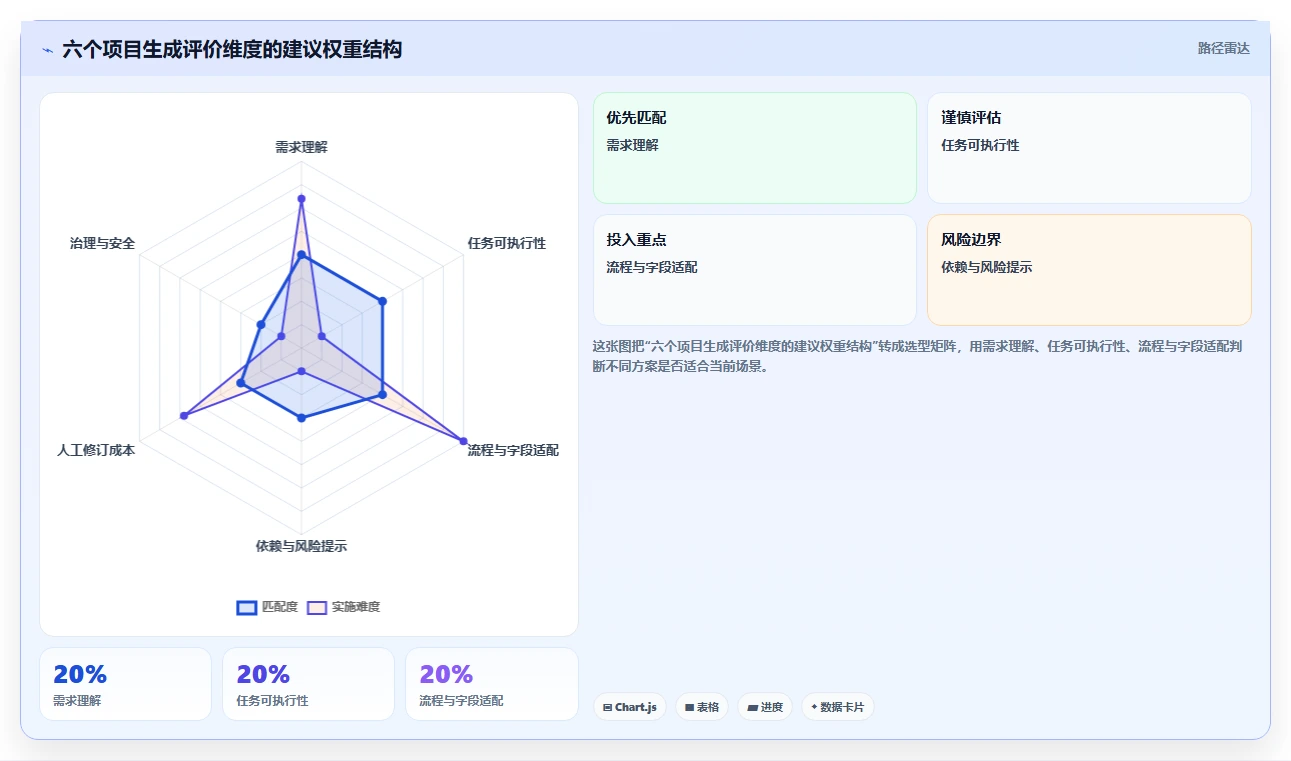Click the 依赖与风险提示 radar axis label
Viewport: 1291px width, 761px height.
pyautogui.click(x=301, y=547)
